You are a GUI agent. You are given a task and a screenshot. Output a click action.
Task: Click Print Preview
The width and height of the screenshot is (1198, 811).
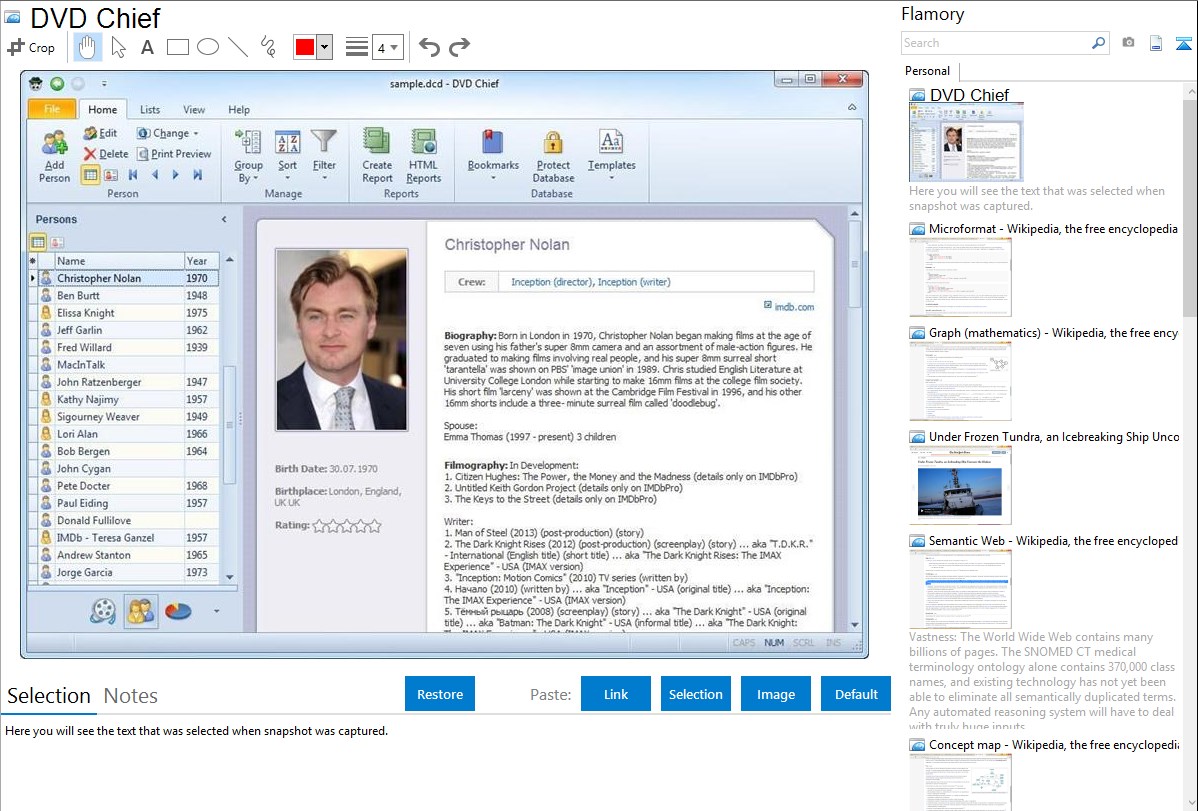click(174, 154)
